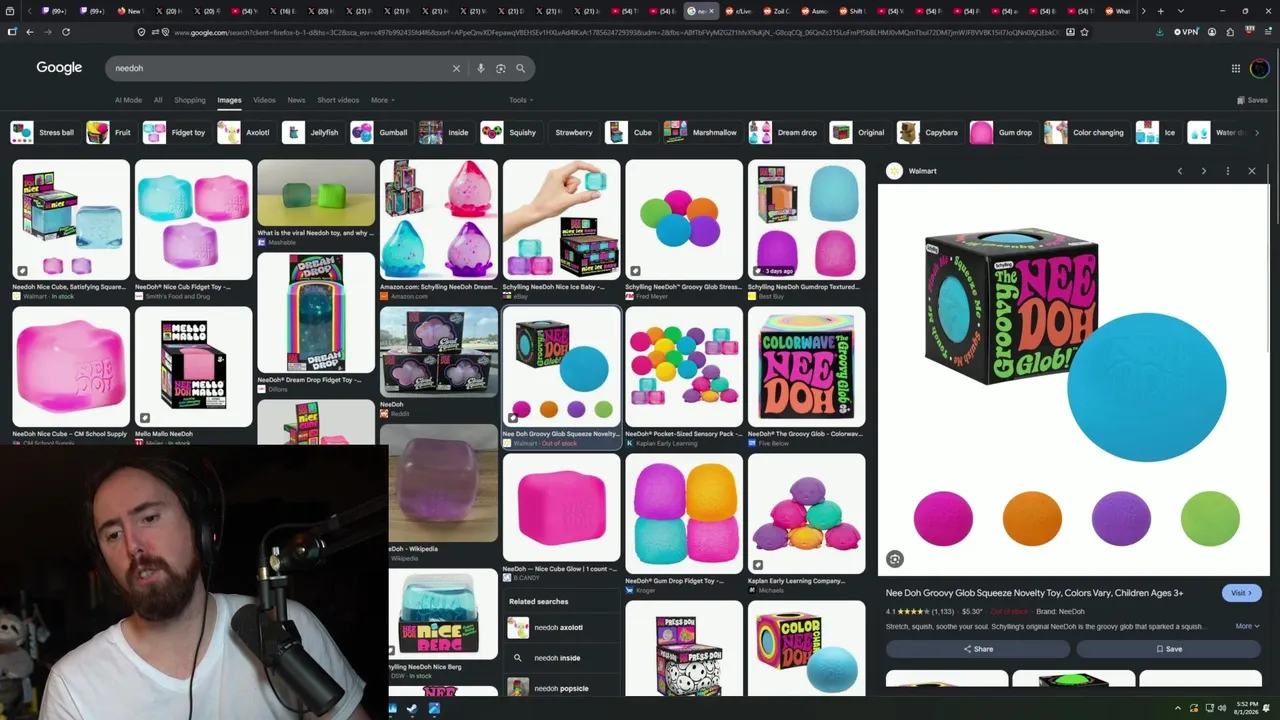Viewport: 1280px width, 720px height.
Task: Open the Mello Mallo NeeDoh thumbnail
Action: point(194,367)
